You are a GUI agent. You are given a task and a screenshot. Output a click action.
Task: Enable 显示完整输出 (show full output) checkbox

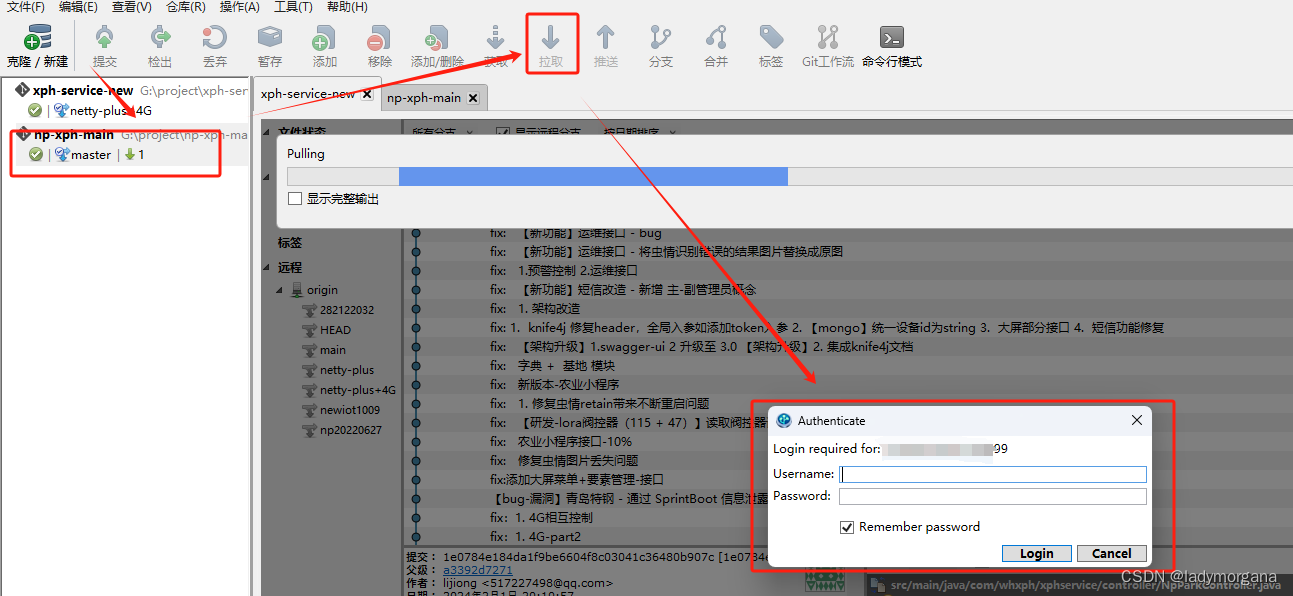tap(294, 199)
